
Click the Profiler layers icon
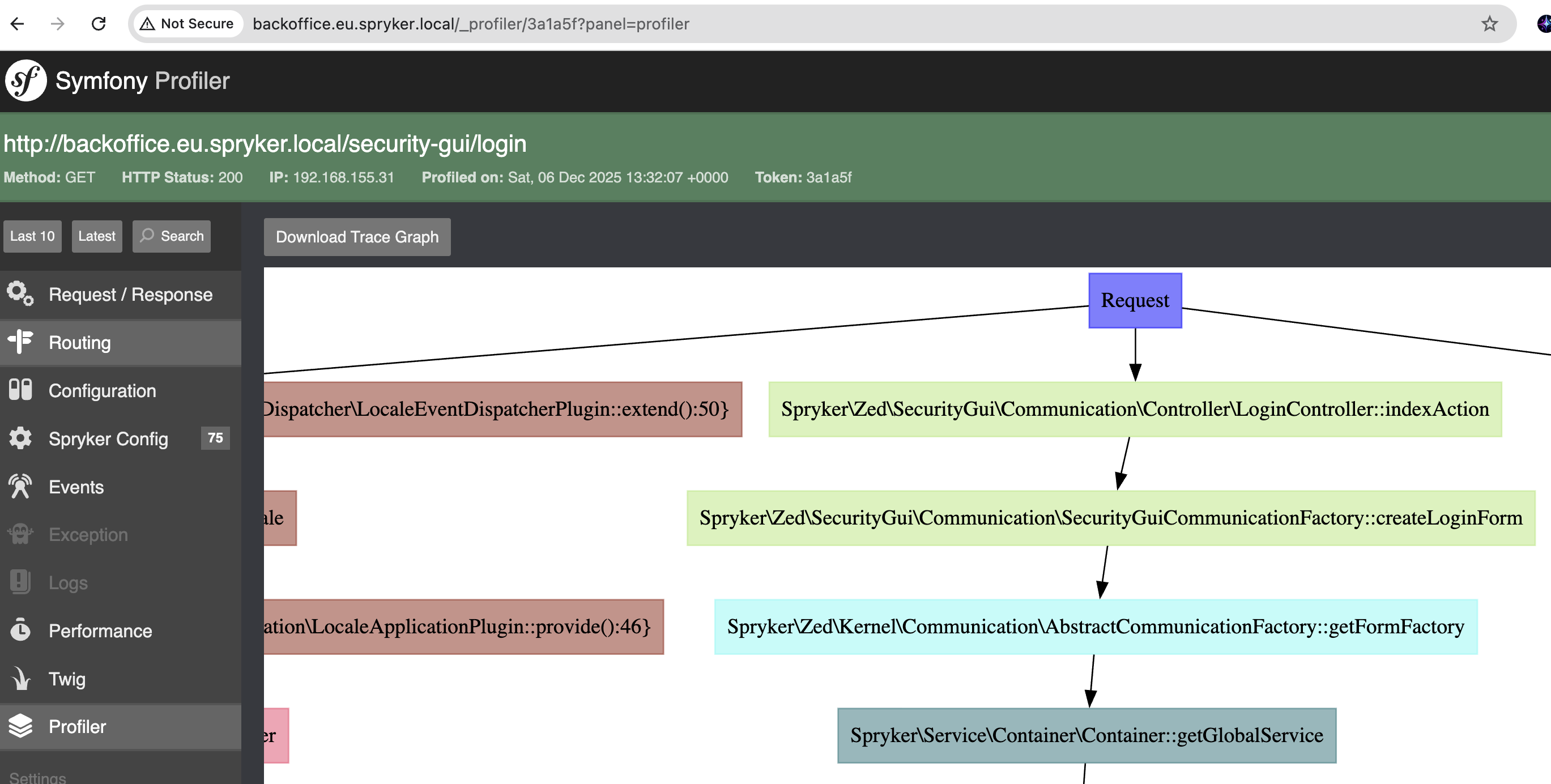click(x=20, y=726)
